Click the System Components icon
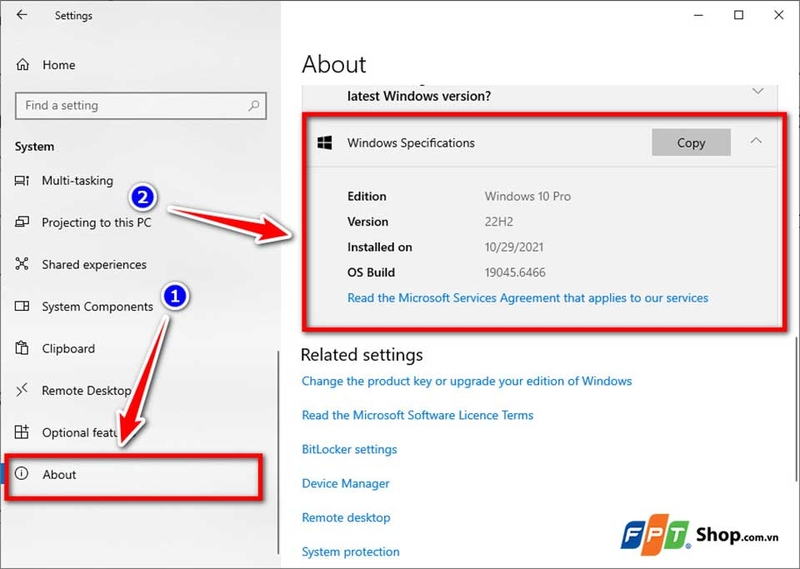This screenshot has width=800, height=569. [x=22, y=306]
